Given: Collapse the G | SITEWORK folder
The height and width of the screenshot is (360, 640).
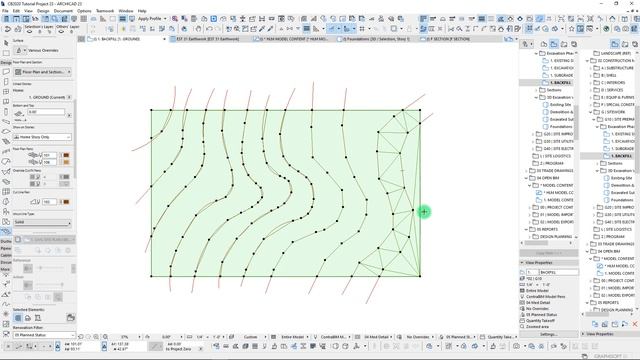Looking at the screenshot, I should click(591, 112).
